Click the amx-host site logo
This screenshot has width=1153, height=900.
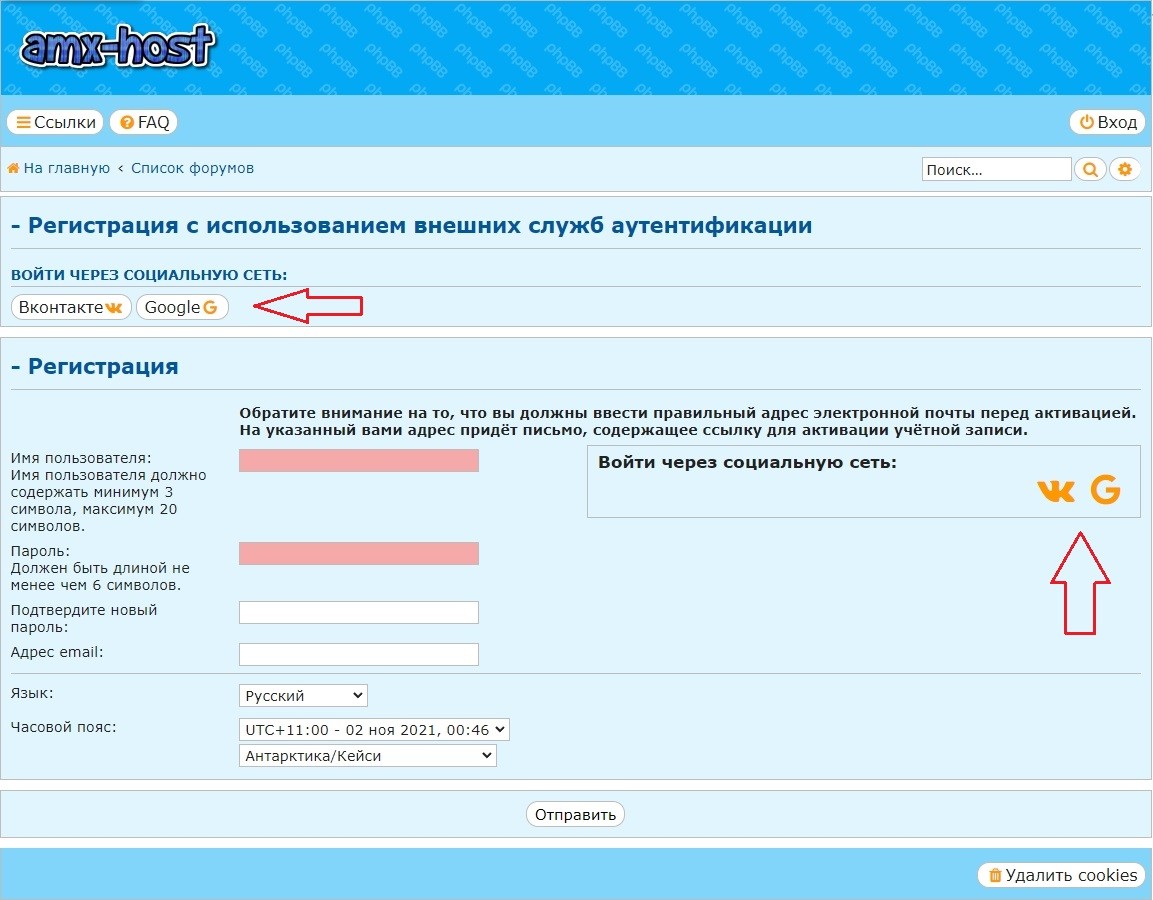point(117,47)
